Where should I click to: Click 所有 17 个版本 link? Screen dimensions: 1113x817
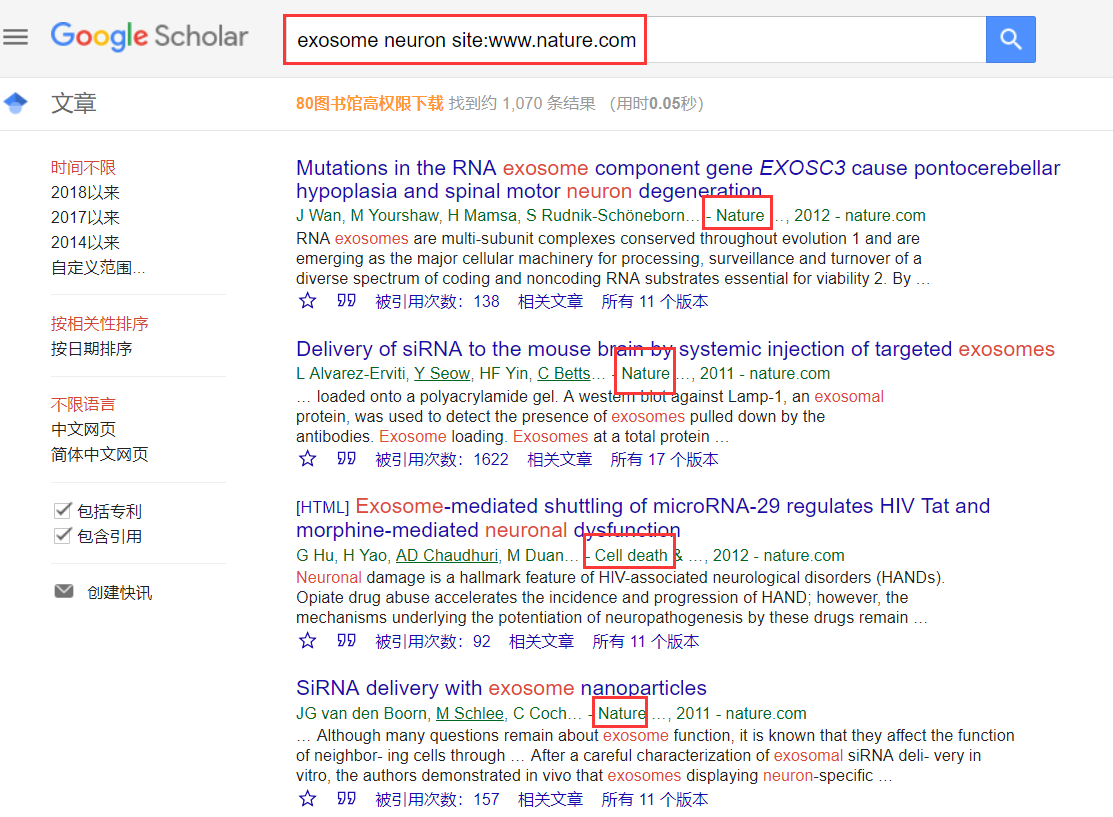point(664,460)
